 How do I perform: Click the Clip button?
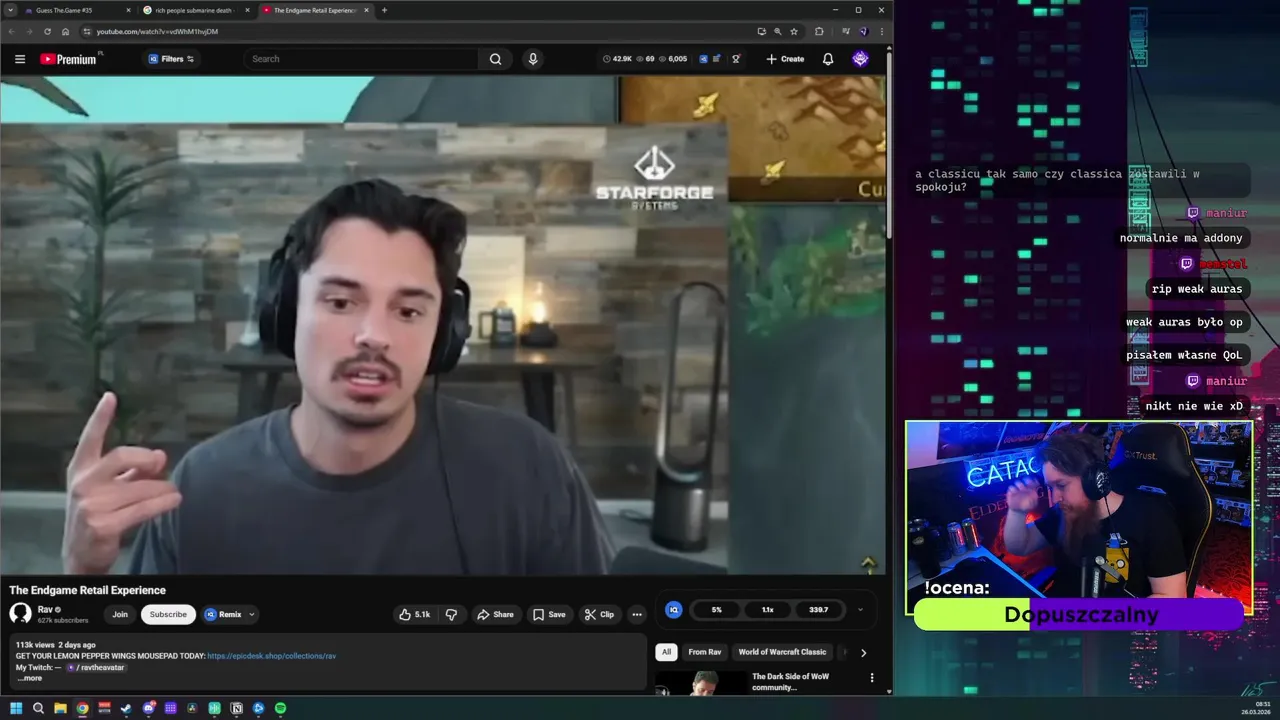[x=600, y=614]
